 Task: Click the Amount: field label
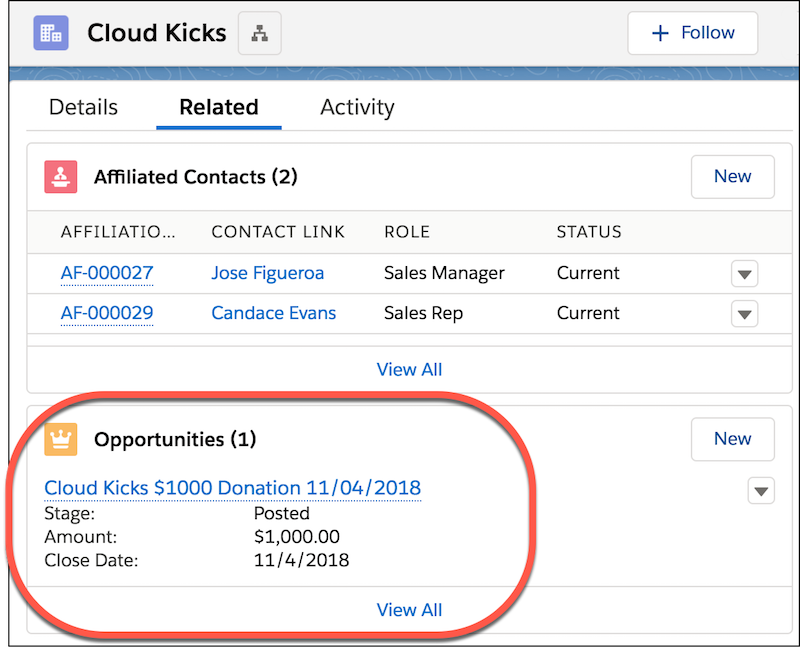click(81, 537)
